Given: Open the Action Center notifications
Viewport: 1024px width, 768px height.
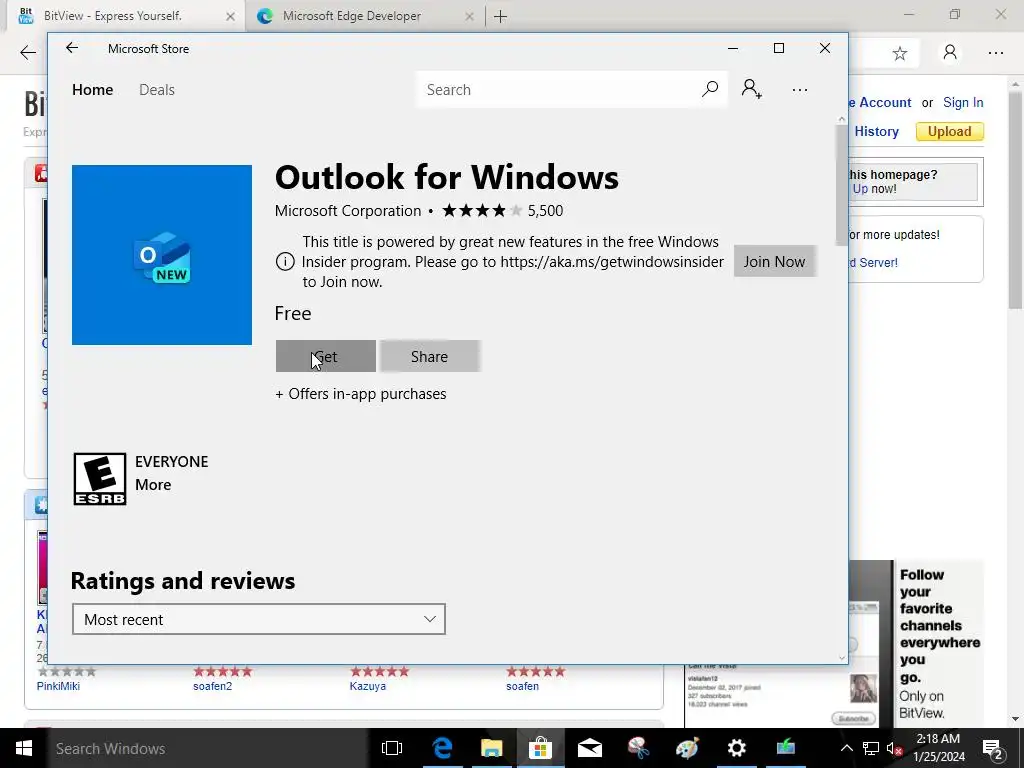Looking at the screenshot, I should click(x=993, y=748).
